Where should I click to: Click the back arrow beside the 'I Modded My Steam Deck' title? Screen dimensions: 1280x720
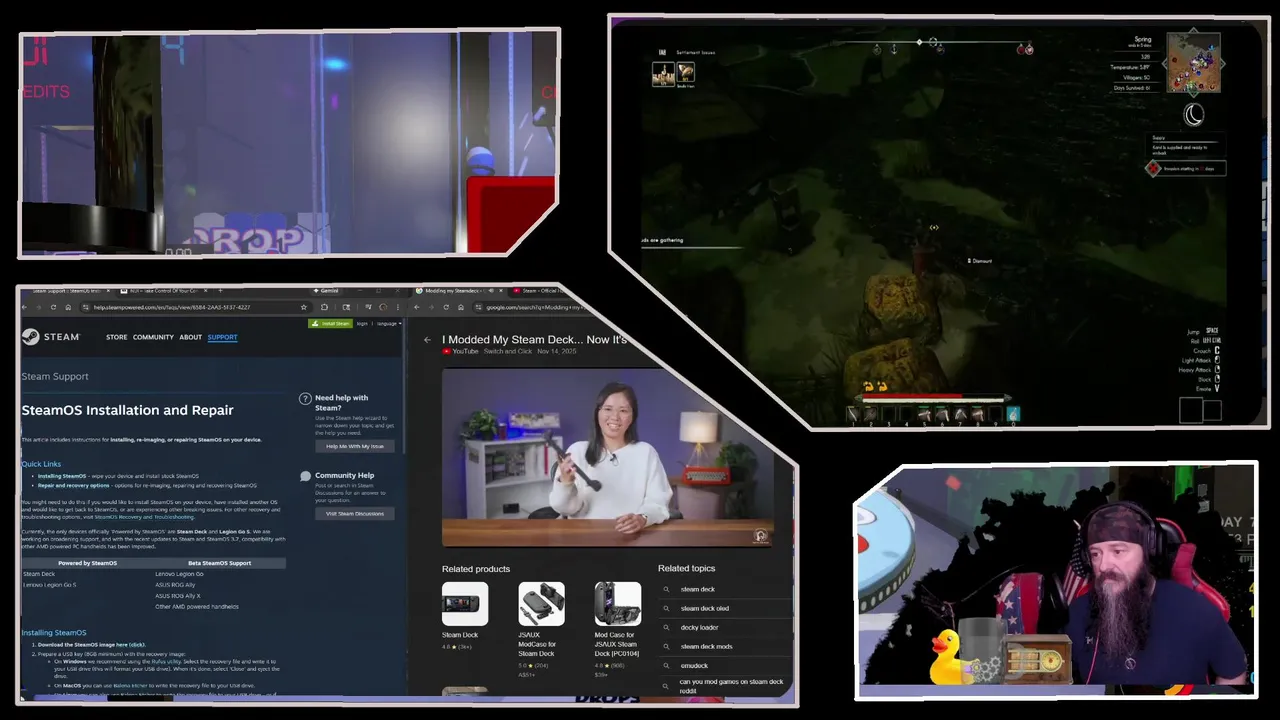[x=427, y=340]
